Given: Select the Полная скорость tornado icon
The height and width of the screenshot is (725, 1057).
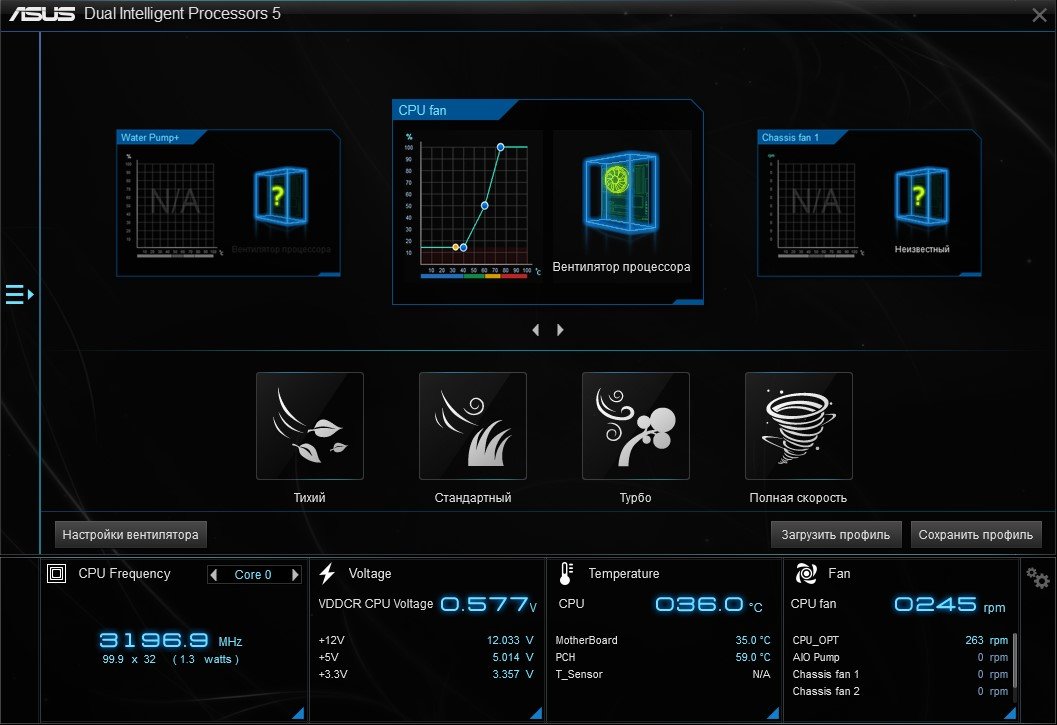Looking at the screenshot, I should coord(799,426).
